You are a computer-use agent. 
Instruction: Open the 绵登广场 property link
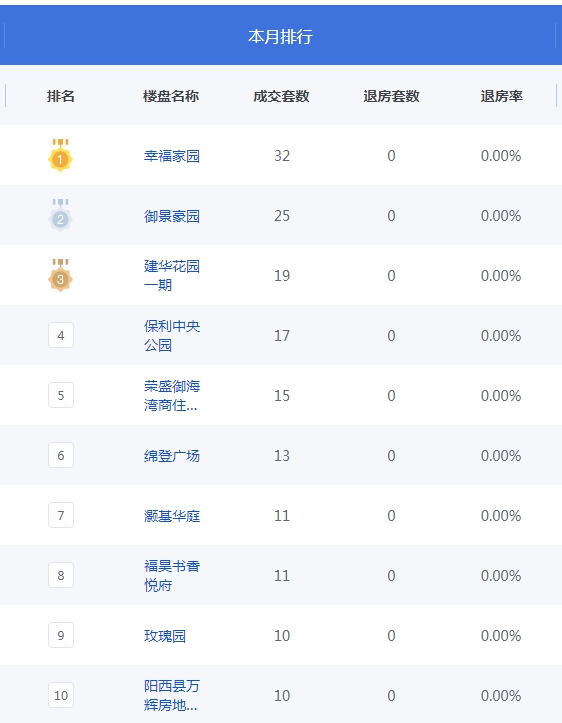[172, 456]
